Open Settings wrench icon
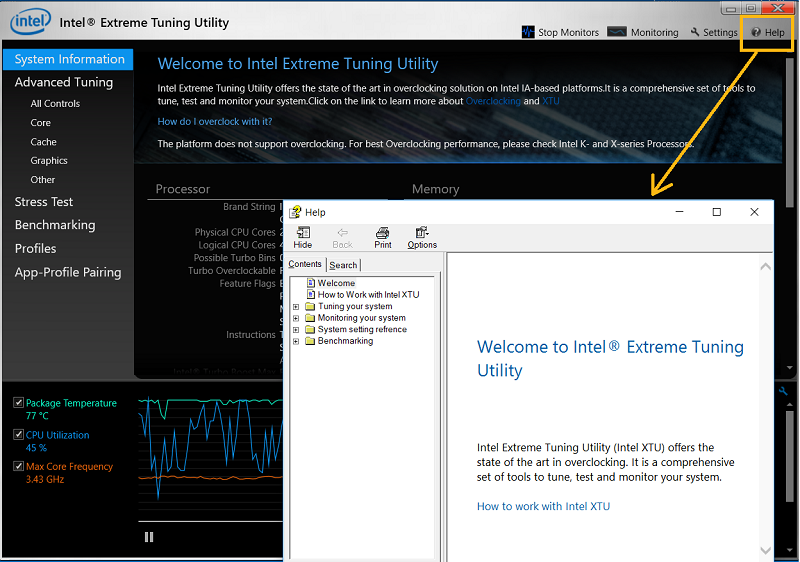The width and height of the screenshot is (800, 562). point(695,32)
